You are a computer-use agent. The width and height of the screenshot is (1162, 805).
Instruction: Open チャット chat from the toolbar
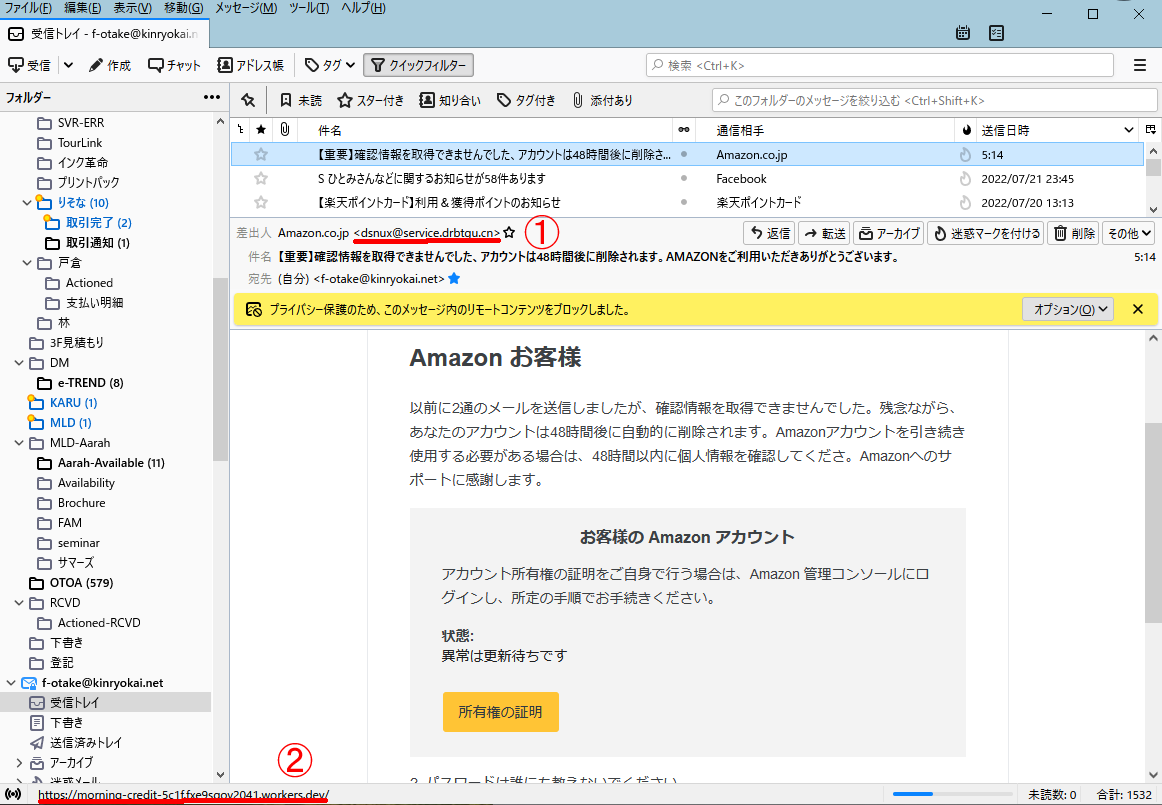pyautogui.click(x=174, y=65)
